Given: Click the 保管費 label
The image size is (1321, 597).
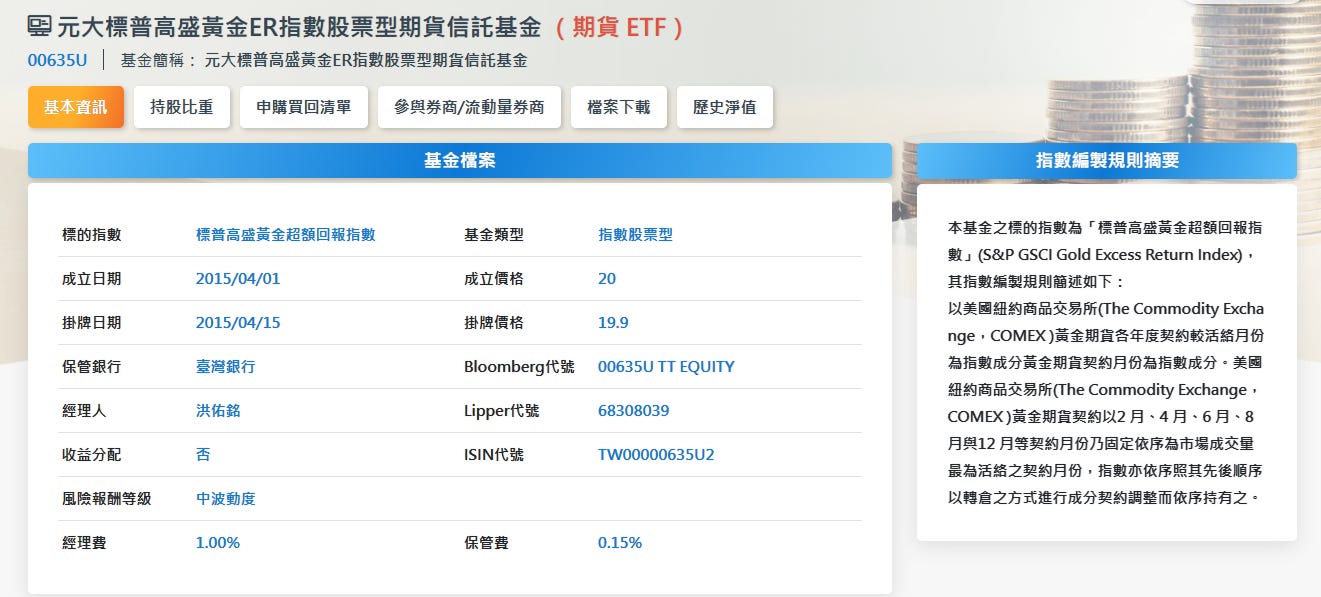Looking at the screenshot, I should [x=486, y=543].
